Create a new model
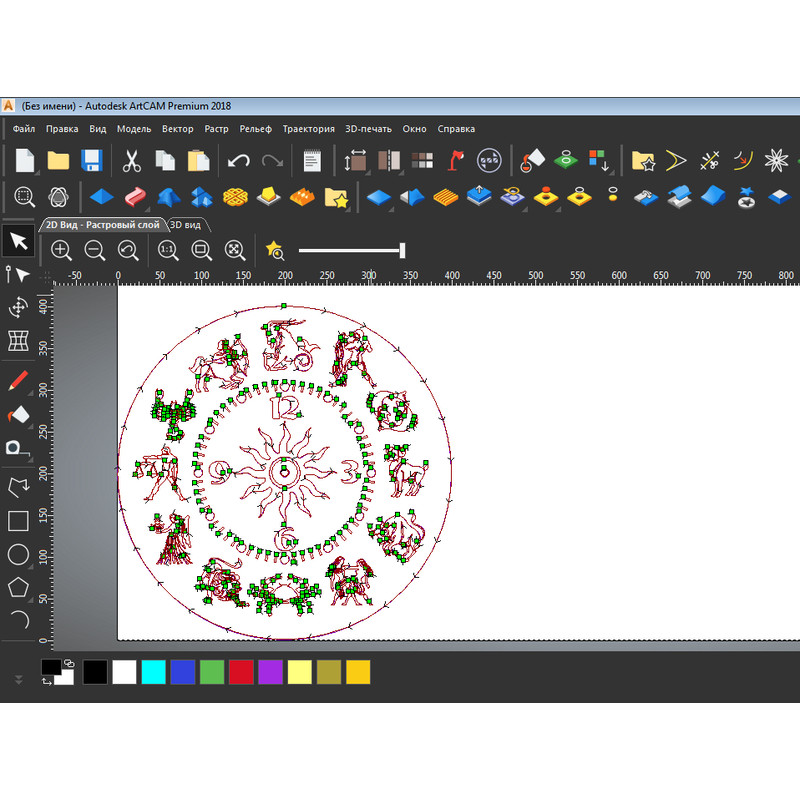Screen dimensions: 800x800 (x=25, y=160)
